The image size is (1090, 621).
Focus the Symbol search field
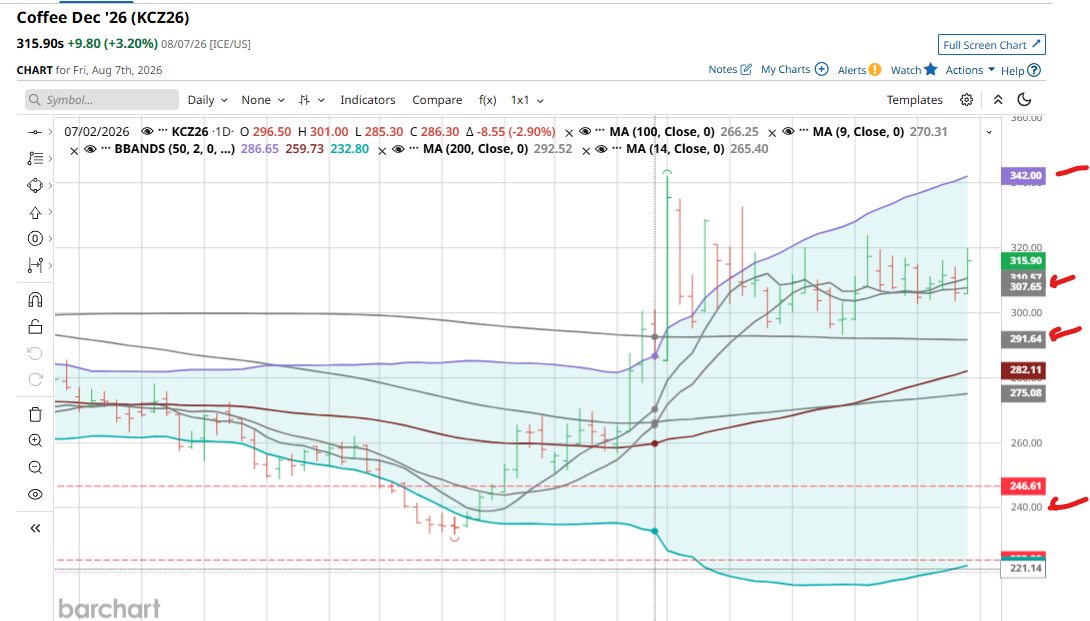[101, 99]
